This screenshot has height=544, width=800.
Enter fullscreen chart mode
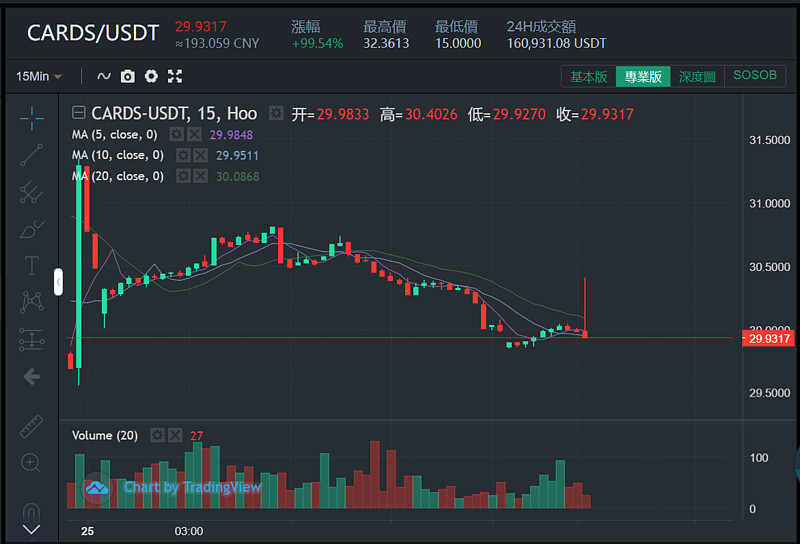tap(175, 76)
